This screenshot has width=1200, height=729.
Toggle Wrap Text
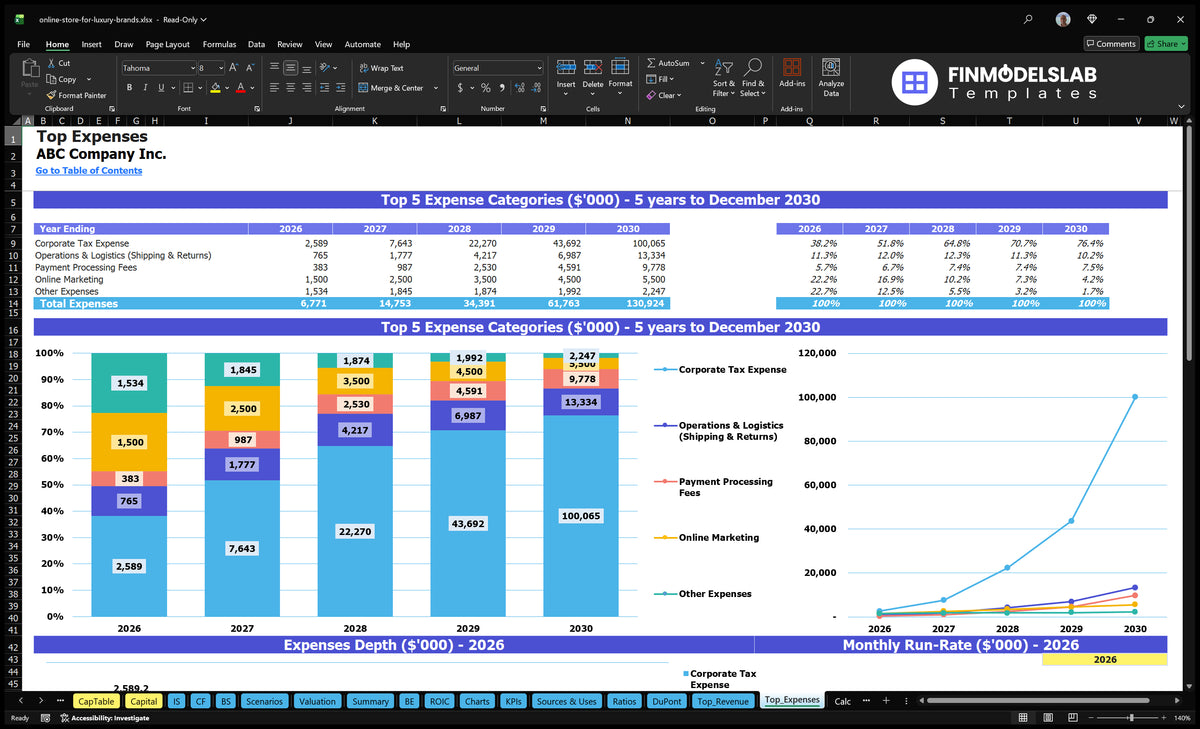pos(381,68)
